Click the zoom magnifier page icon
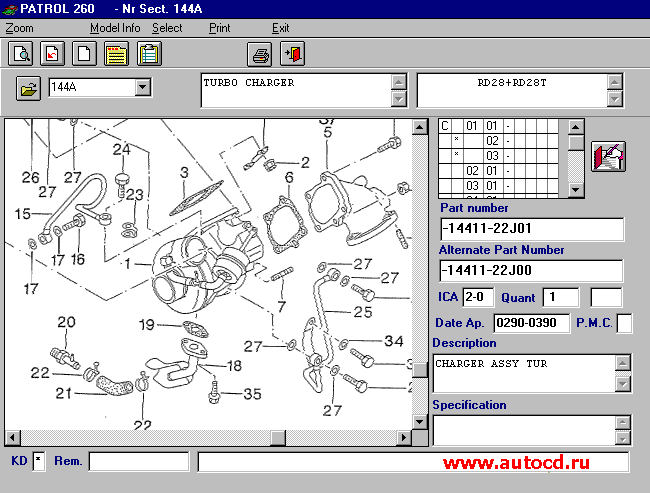This screenshot has height=493, width=650. [x=20, y=54]
